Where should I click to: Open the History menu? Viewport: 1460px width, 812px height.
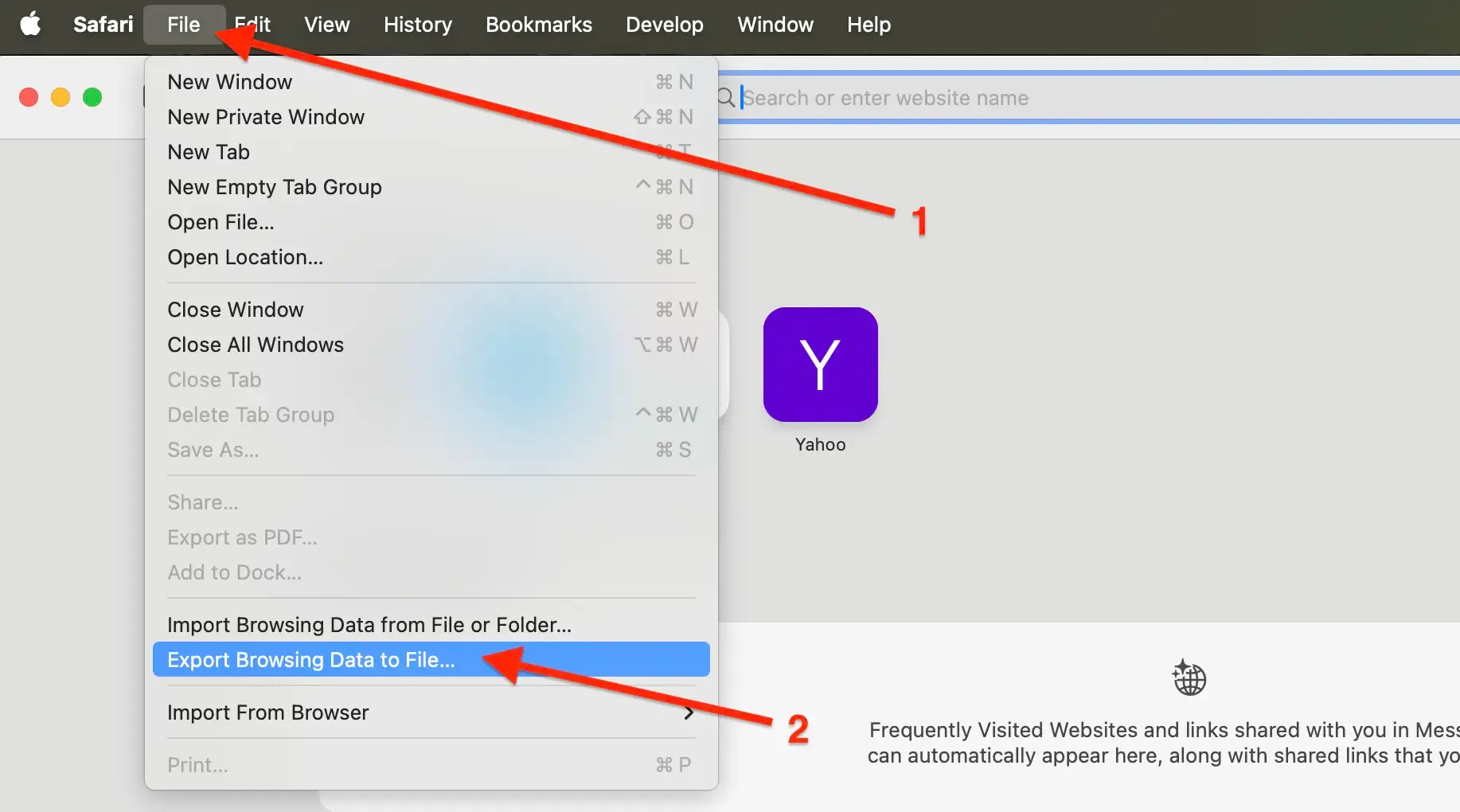point(418,24)
